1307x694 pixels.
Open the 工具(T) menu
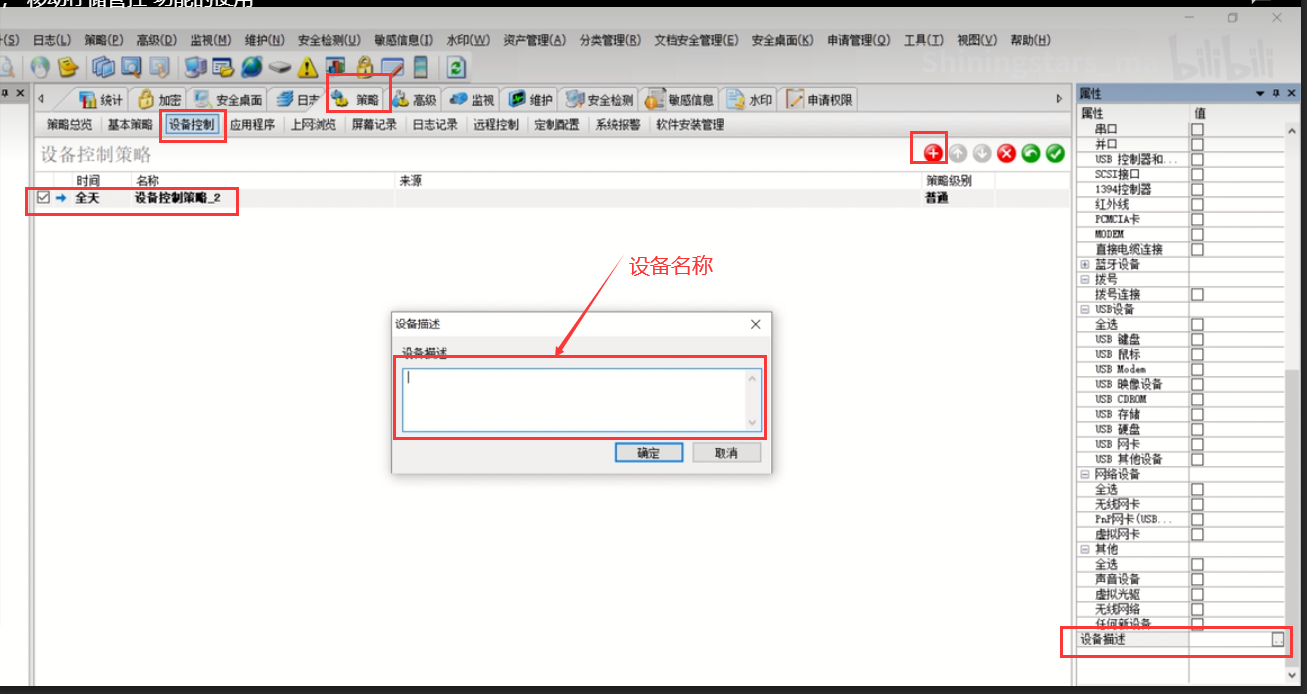(923, 40)
